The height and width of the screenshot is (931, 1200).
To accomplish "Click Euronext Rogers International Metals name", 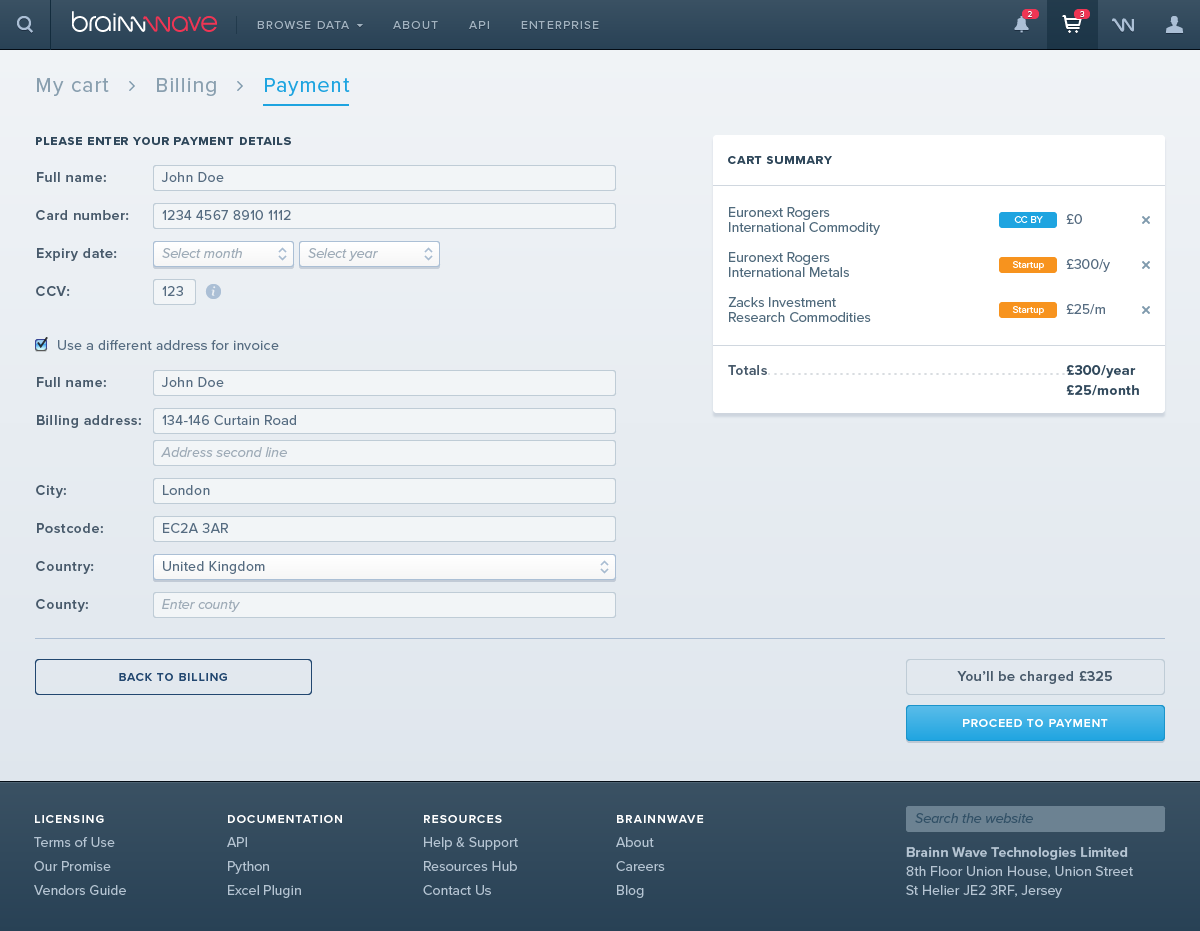I will (x=789, y=265).
